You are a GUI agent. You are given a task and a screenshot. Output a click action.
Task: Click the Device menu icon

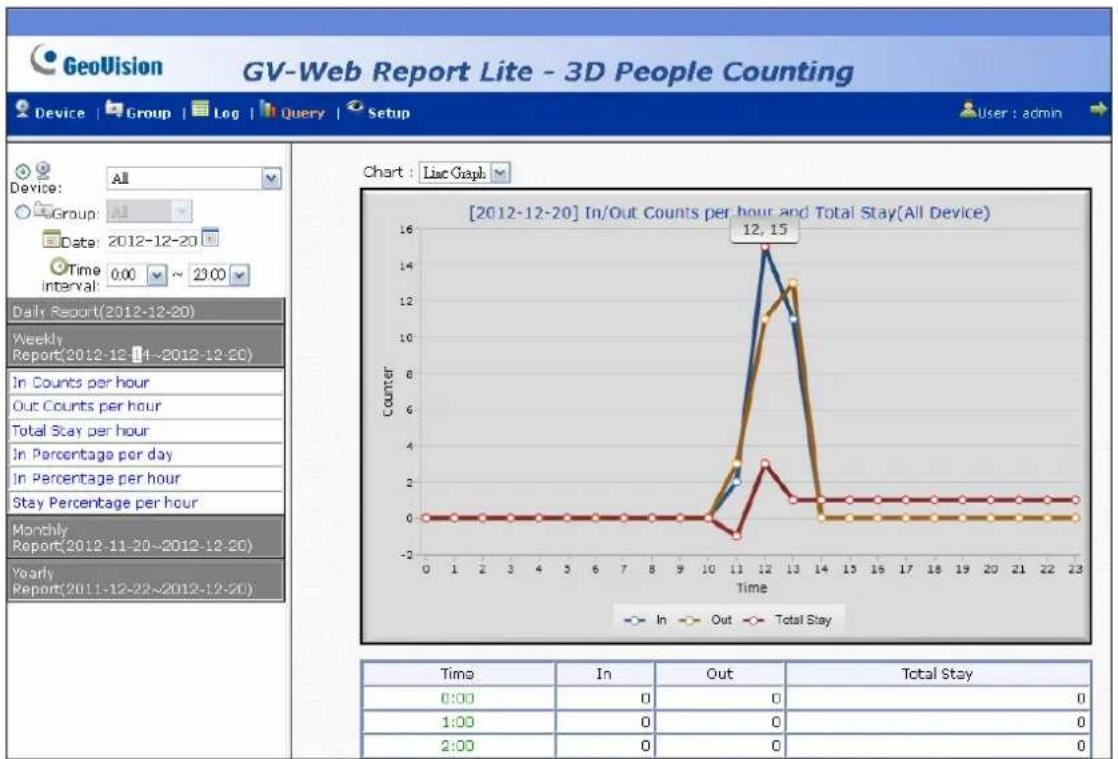coord(22,109)
